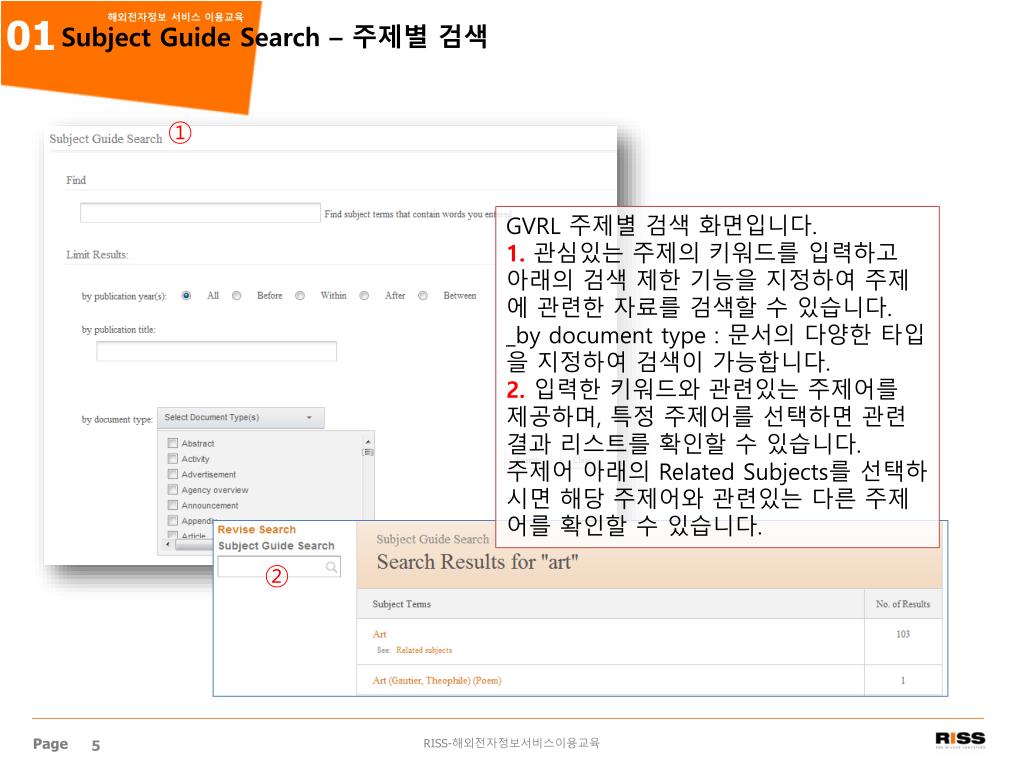This screenshot has width=1024, height=768.
Task: Click the by publication title input field
Action: coord(216,351)
